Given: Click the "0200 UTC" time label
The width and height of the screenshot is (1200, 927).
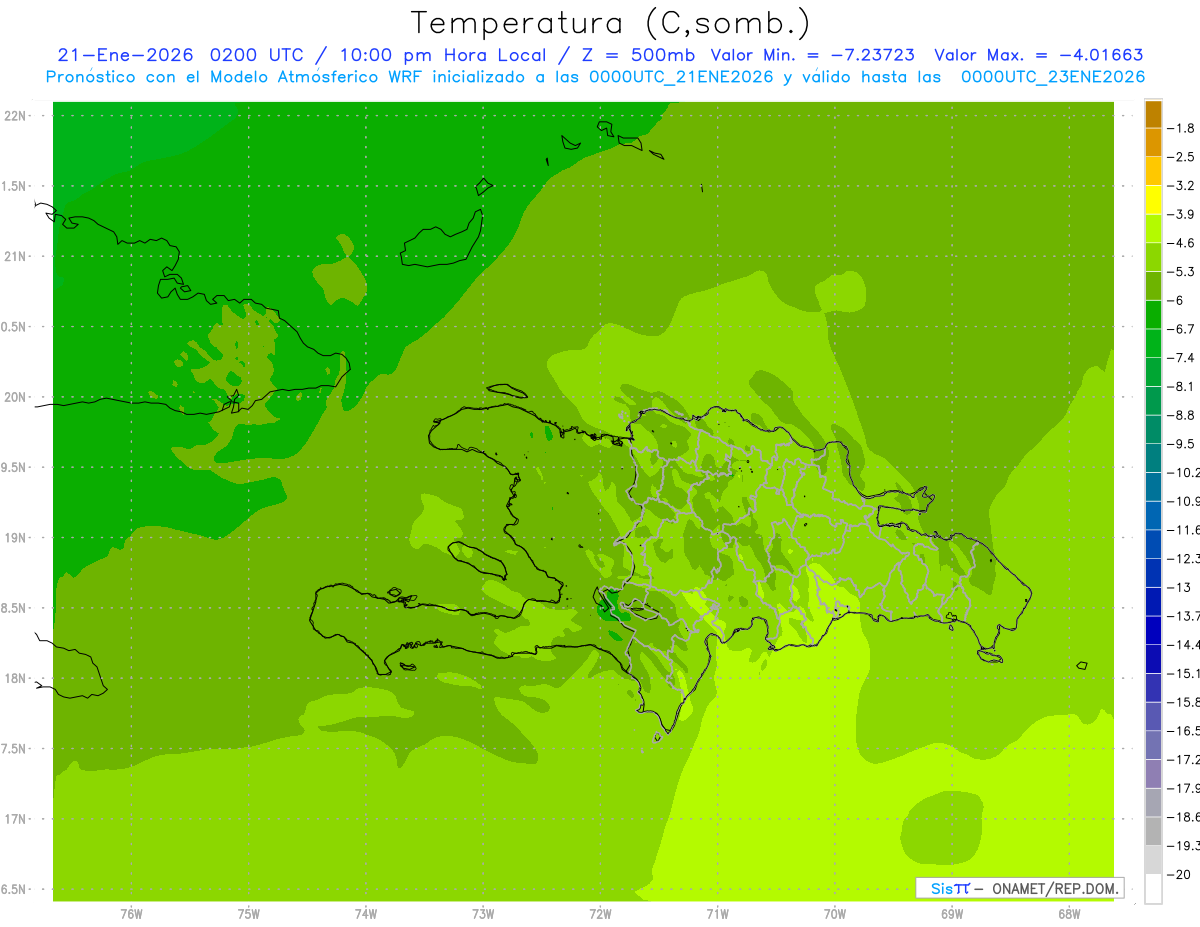Looking at the screenshot, I should (255, 56).
